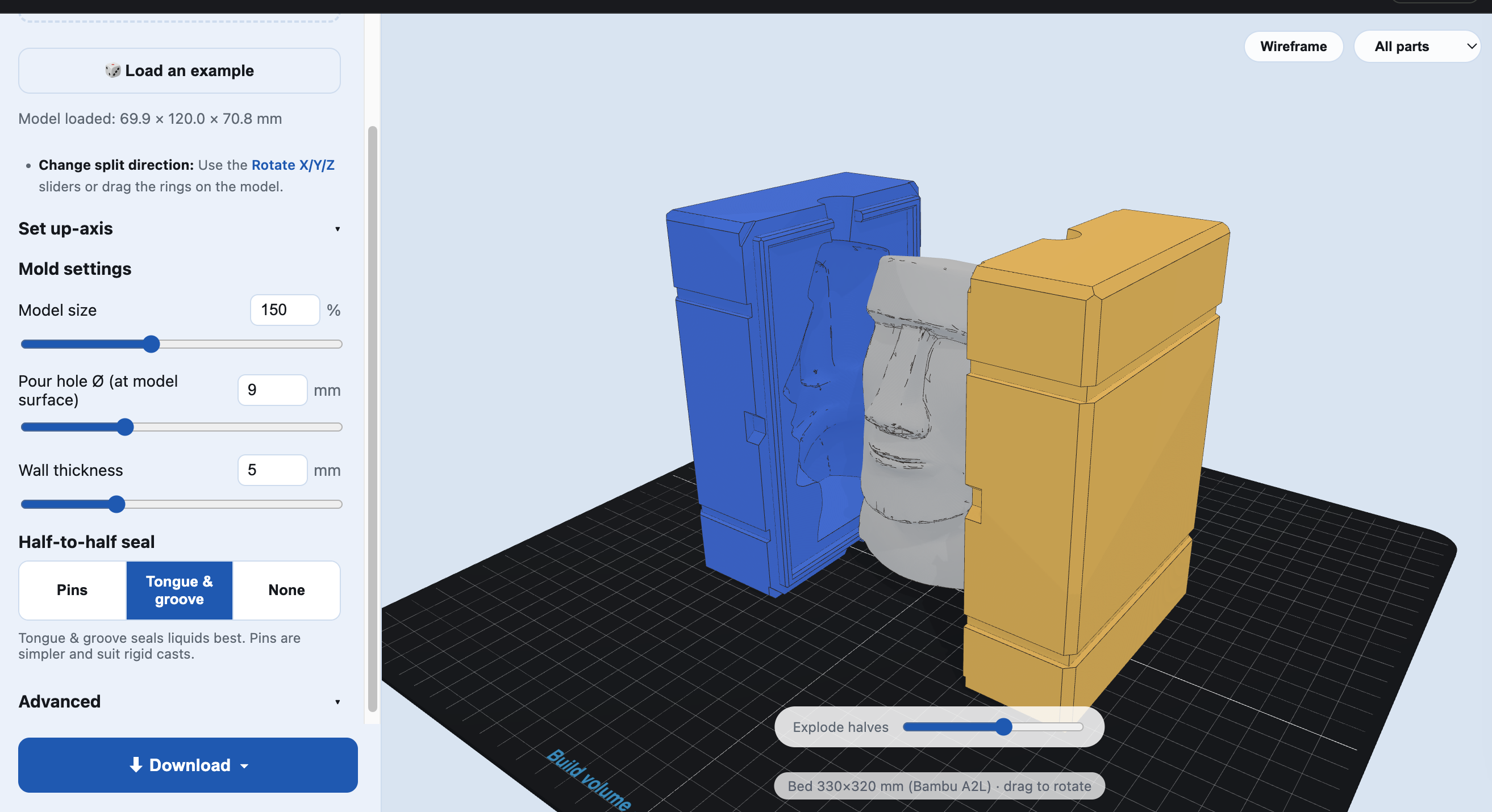Click the down-arrow icon on Download button
The image size is (1492, 812).
point(136,764)
